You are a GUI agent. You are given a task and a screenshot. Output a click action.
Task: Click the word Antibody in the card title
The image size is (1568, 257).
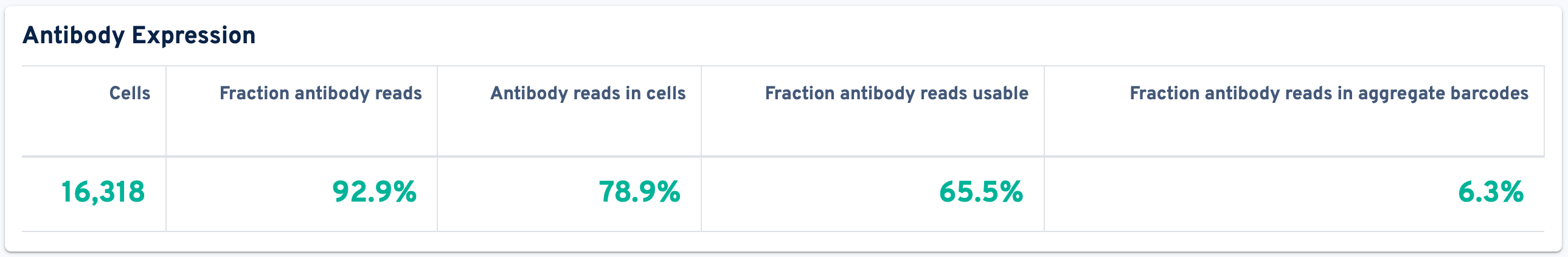click(x=73, y=35)
